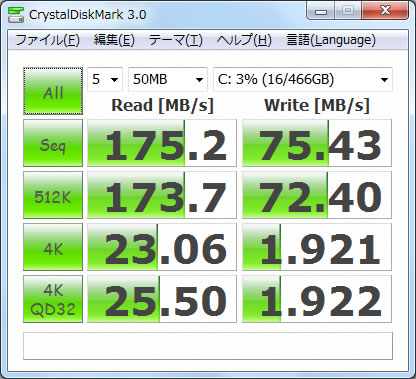The image size is (416, 379).
Task: Click the Seq read value 175.2
Action: pyautogui.click(x=162, y=143)
